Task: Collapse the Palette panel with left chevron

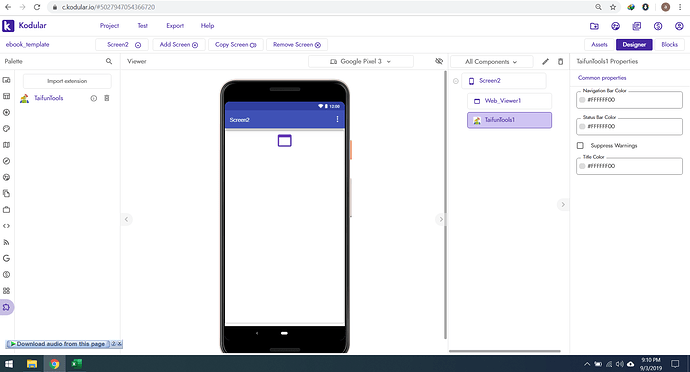Action: [x=126, y=219]
